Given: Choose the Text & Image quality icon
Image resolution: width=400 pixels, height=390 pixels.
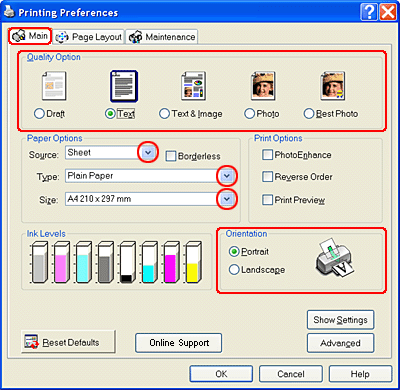Looking at the screenshot, I should coord(194,86).
